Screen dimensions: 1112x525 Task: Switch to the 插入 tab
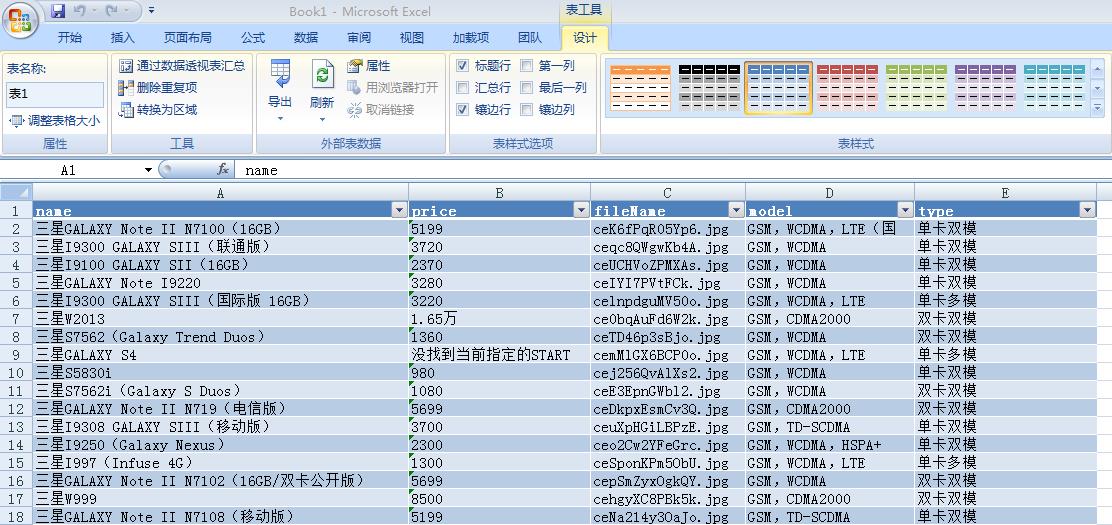tap(123, 38)
